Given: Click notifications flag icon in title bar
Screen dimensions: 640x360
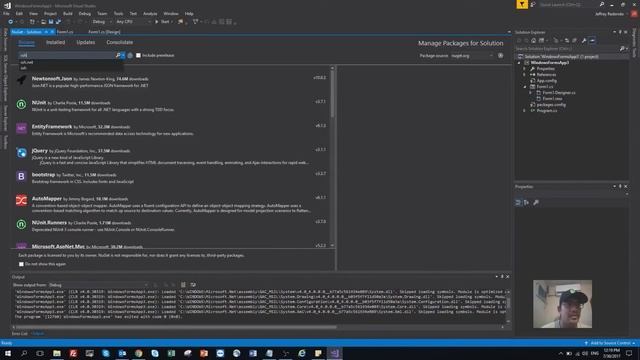Looking at the screenshot, I should coord(522,4).
